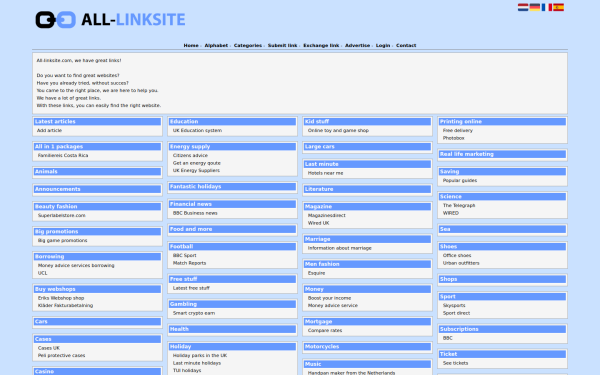The width and height of the screenshot is (600, 375).
Task: Open the UK Education system link
Action: pos(197,130)
